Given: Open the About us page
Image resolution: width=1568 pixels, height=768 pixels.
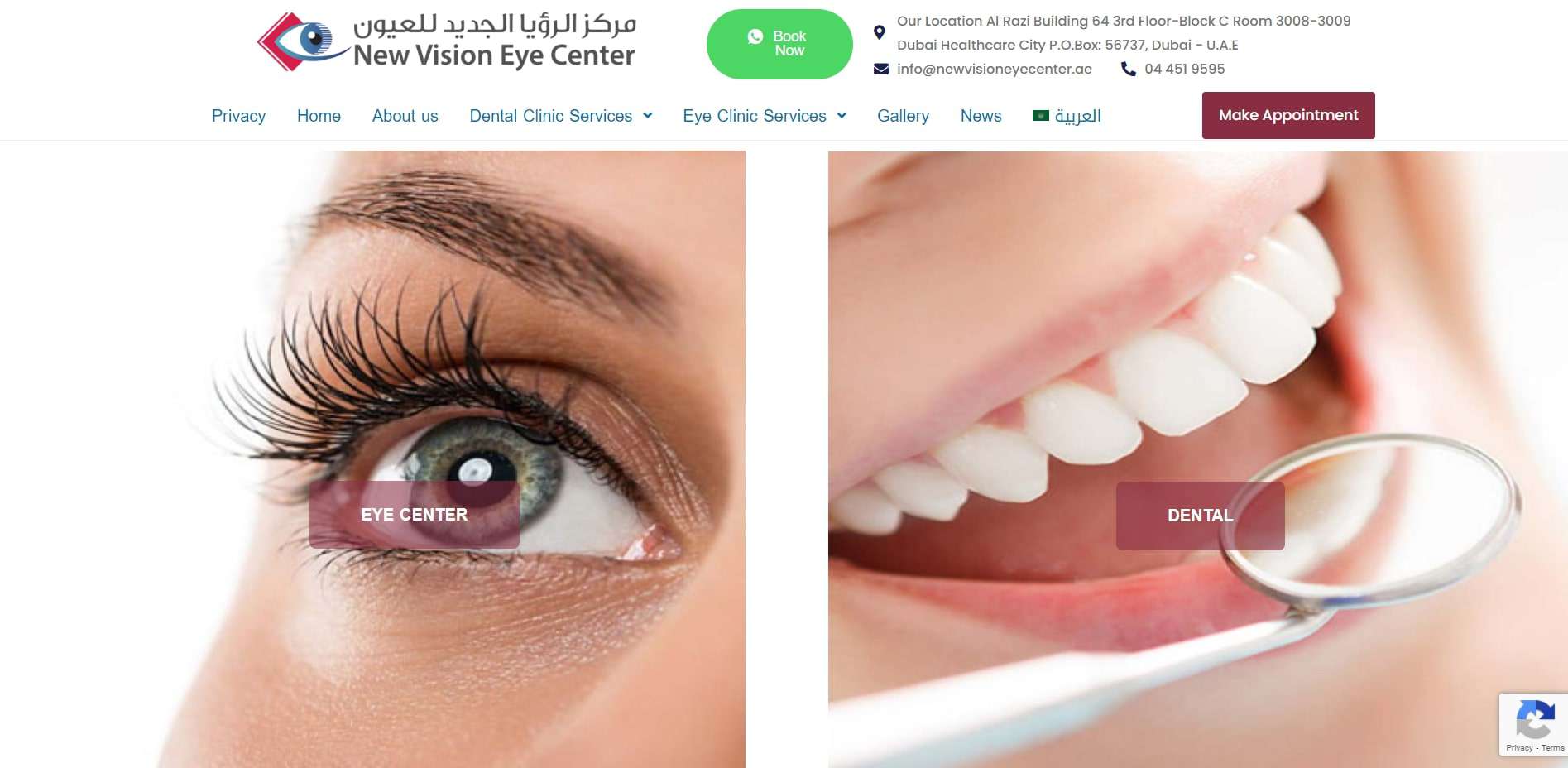Looking at the screenshot, I should (405, 116).
